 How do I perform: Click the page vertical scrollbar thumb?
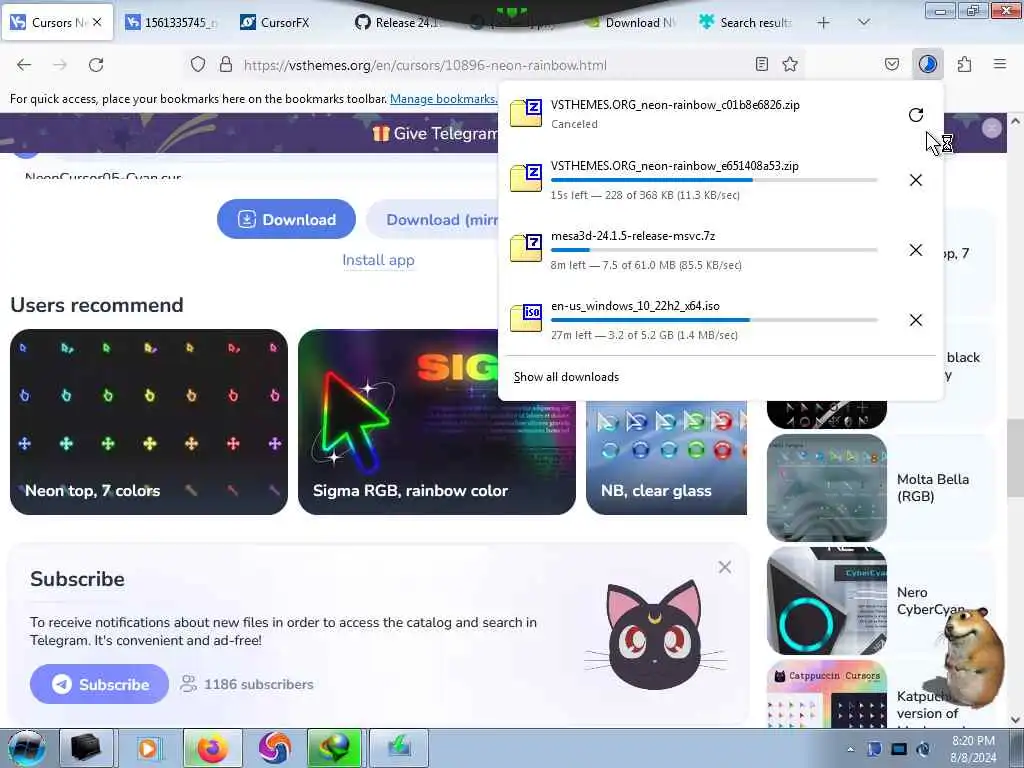point(1015,457)
